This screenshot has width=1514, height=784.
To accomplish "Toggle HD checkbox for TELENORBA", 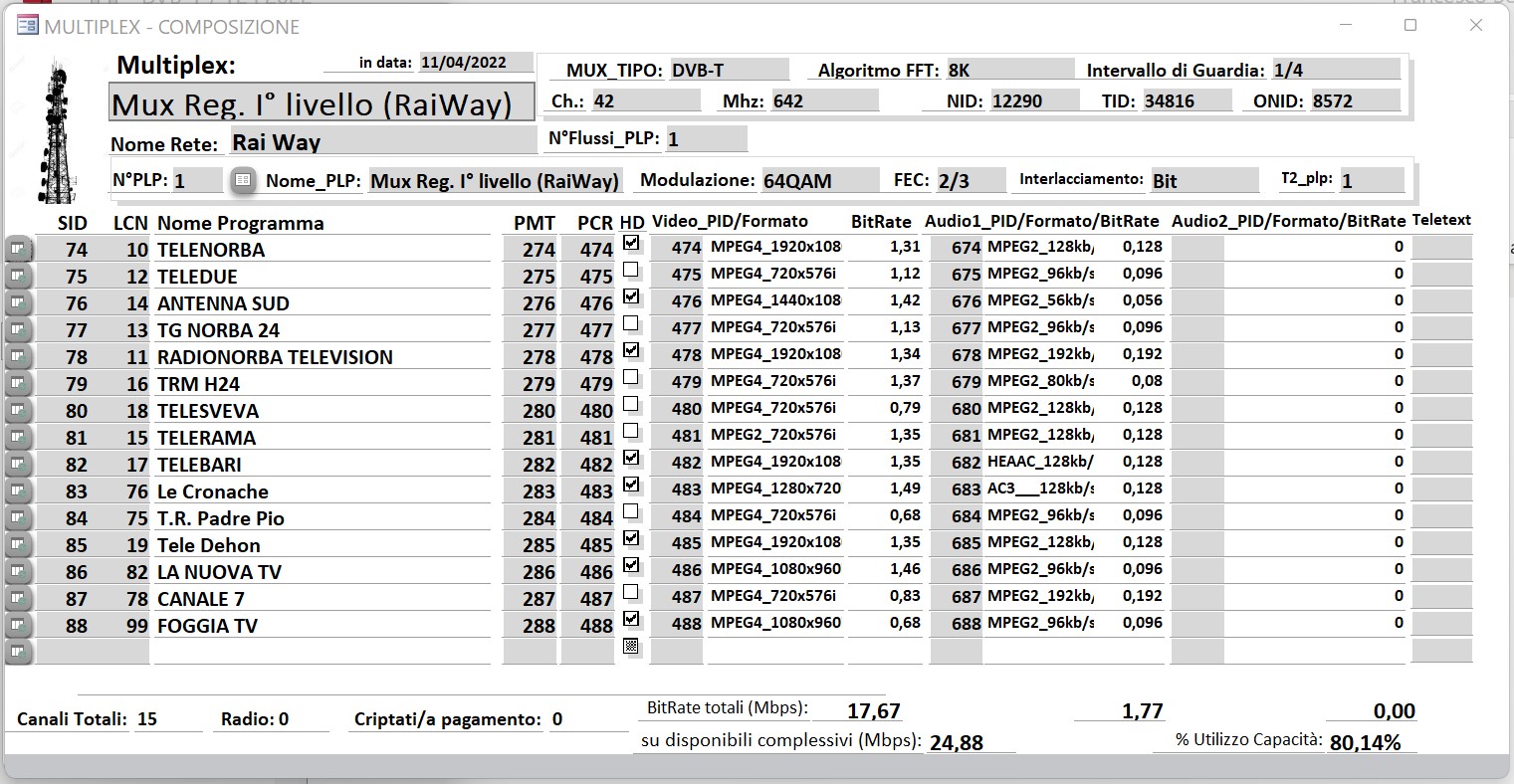I will [x=631, y=243].
